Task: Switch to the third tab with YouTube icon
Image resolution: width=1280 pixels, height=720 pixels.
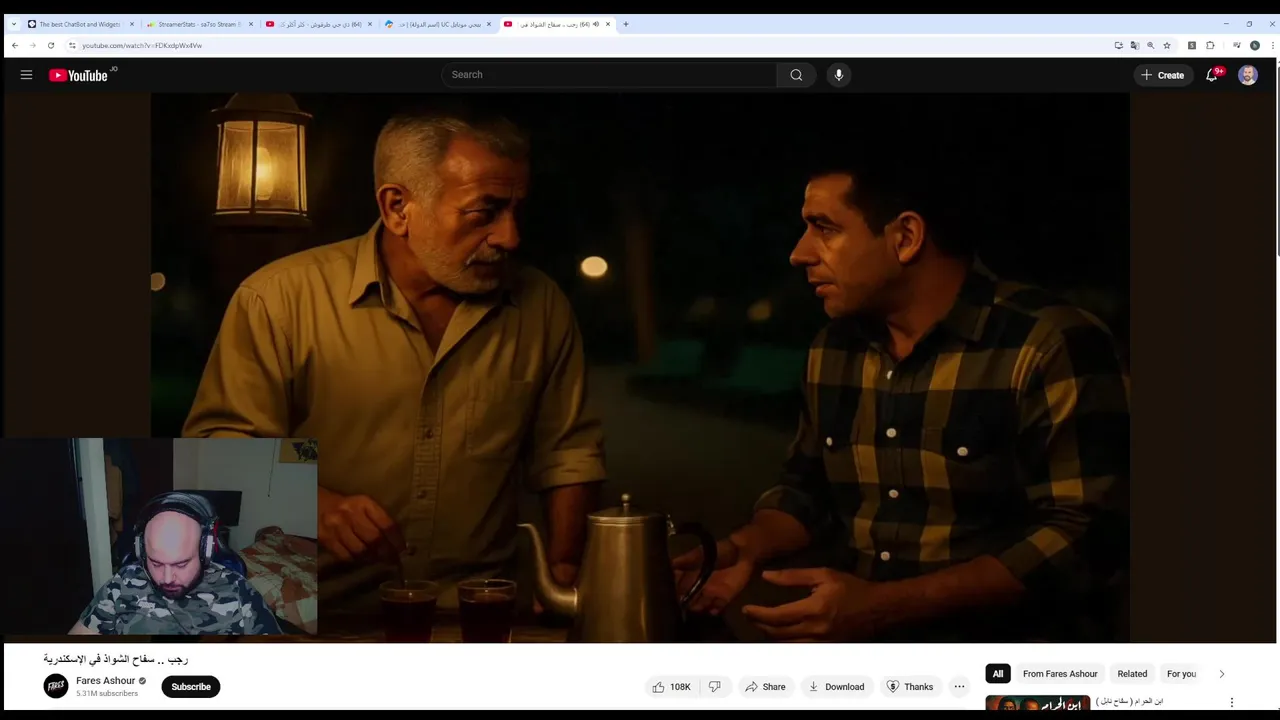Action: 318,24
